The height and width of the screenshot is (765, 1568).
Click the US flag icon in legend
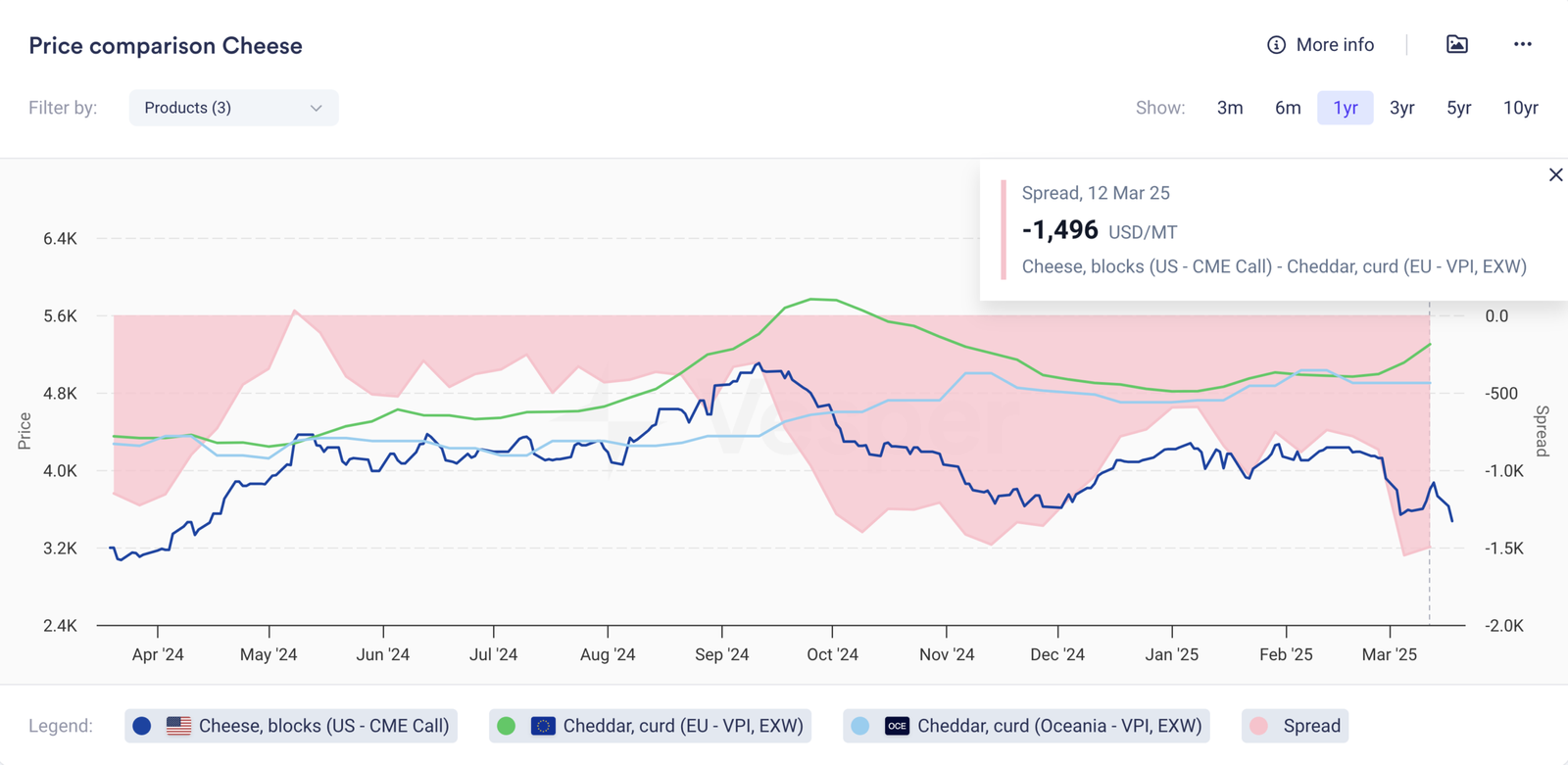click(x=178, y=726)
